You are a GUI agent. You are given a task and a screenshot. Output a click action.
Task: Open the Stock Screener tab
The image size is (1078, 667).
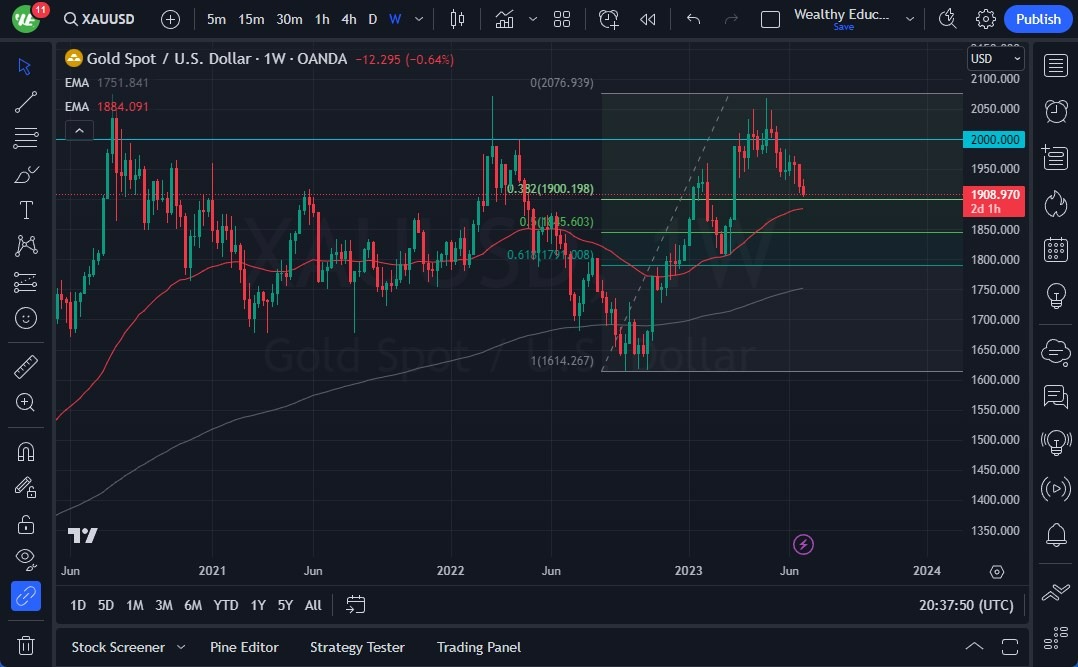118,647
